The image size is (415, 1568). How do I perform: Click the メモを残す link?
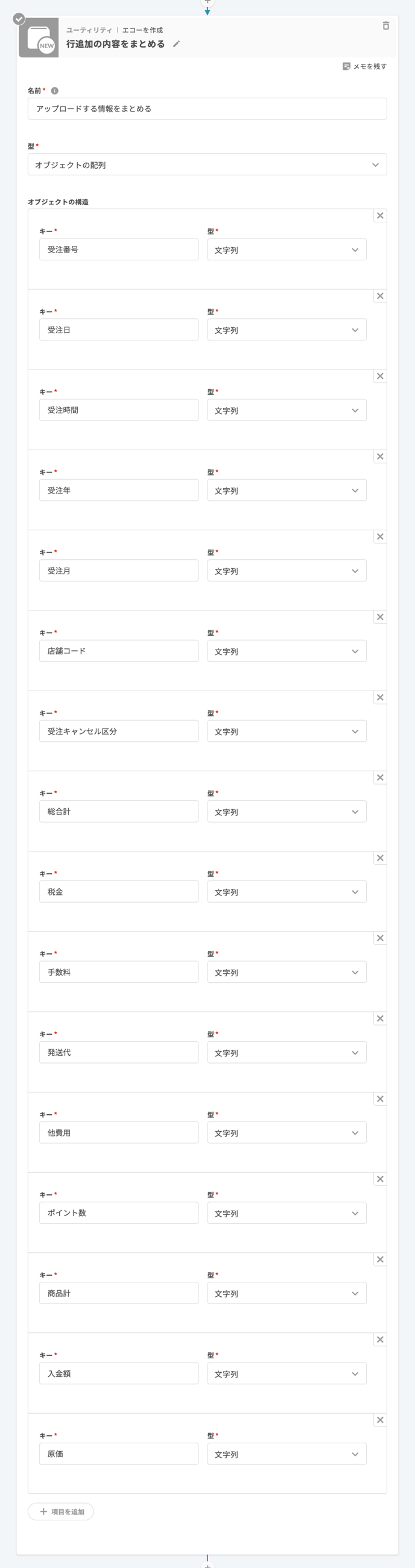[364, 66]
